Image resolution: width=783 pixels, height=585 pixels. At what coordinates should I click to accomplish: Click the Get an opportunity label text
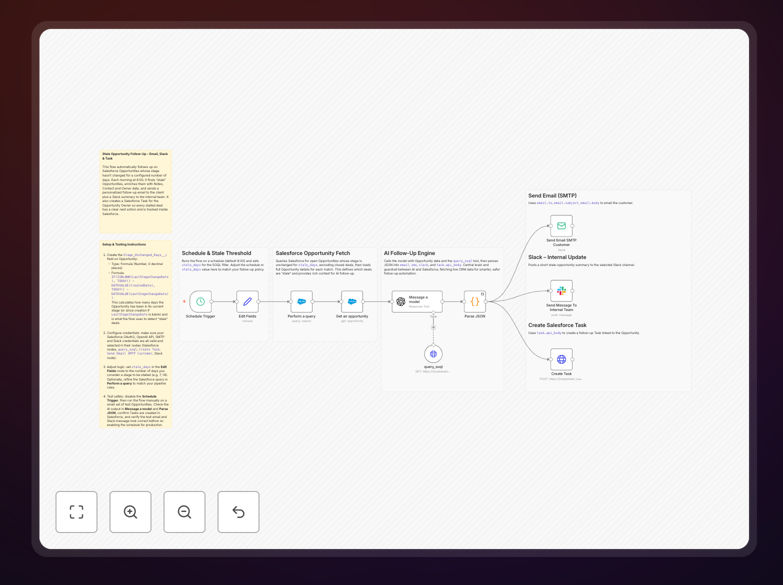click(x=352, y=316)
